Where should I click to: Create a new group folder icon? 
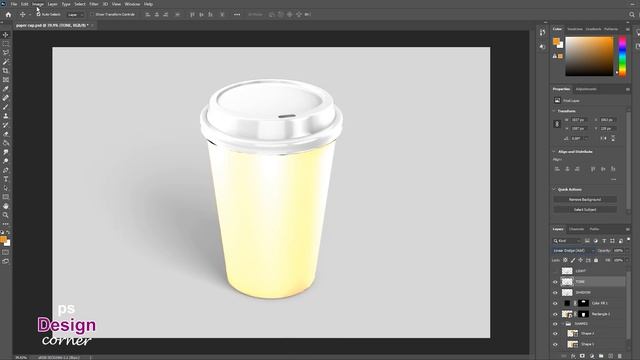pos(601,356)
